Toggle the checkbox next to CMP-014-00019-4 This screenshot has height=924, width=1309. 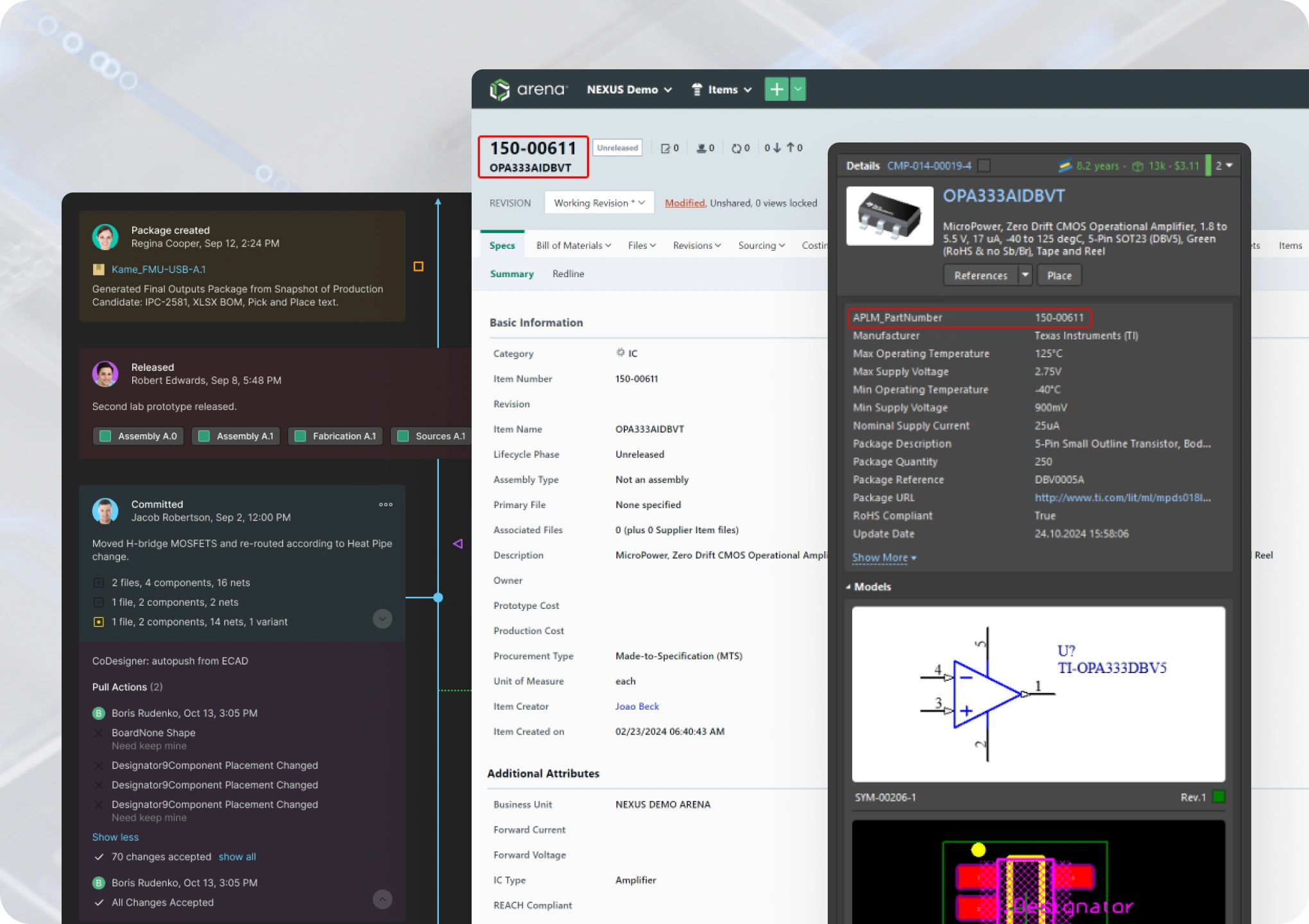[x=984, y=166]
